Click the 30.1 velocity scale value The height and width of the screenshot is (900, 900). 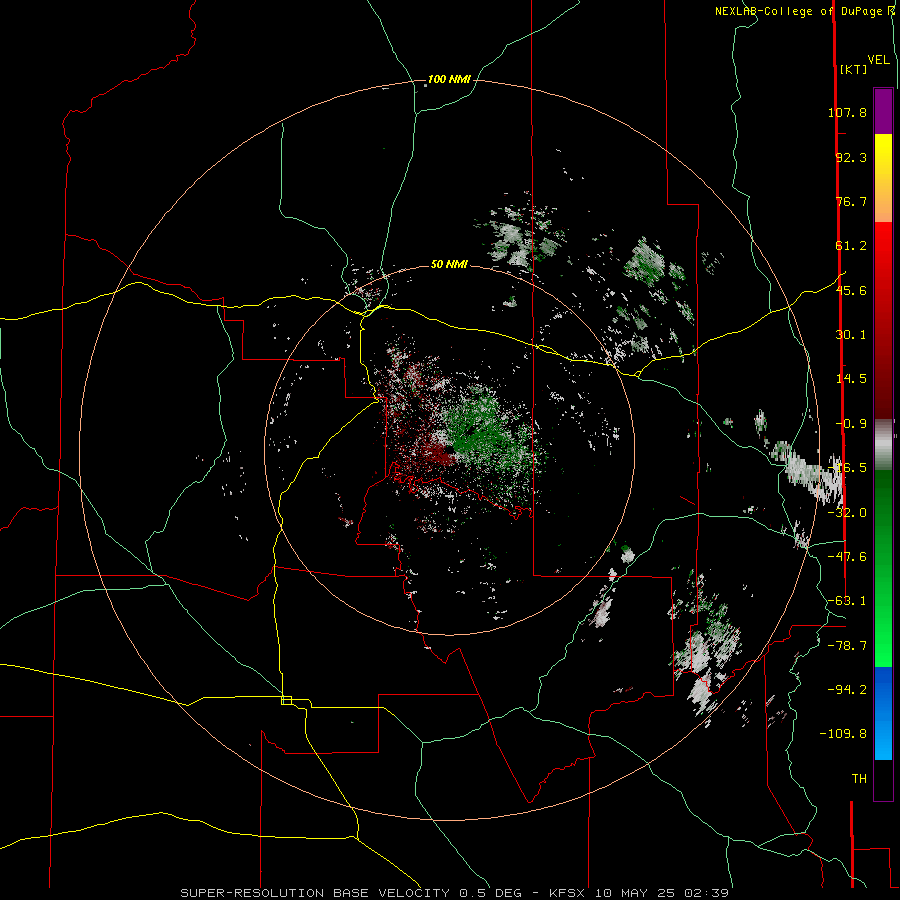coord(851,335)
